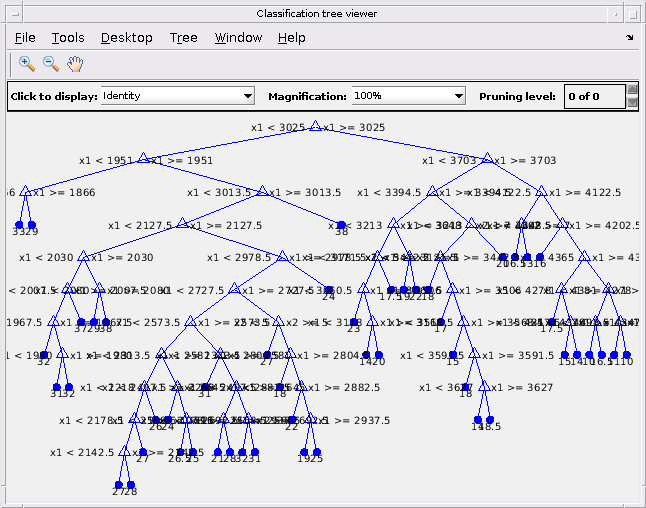
Task: Click the dock arrow icon at menu bar right
Action: (630, 37)
